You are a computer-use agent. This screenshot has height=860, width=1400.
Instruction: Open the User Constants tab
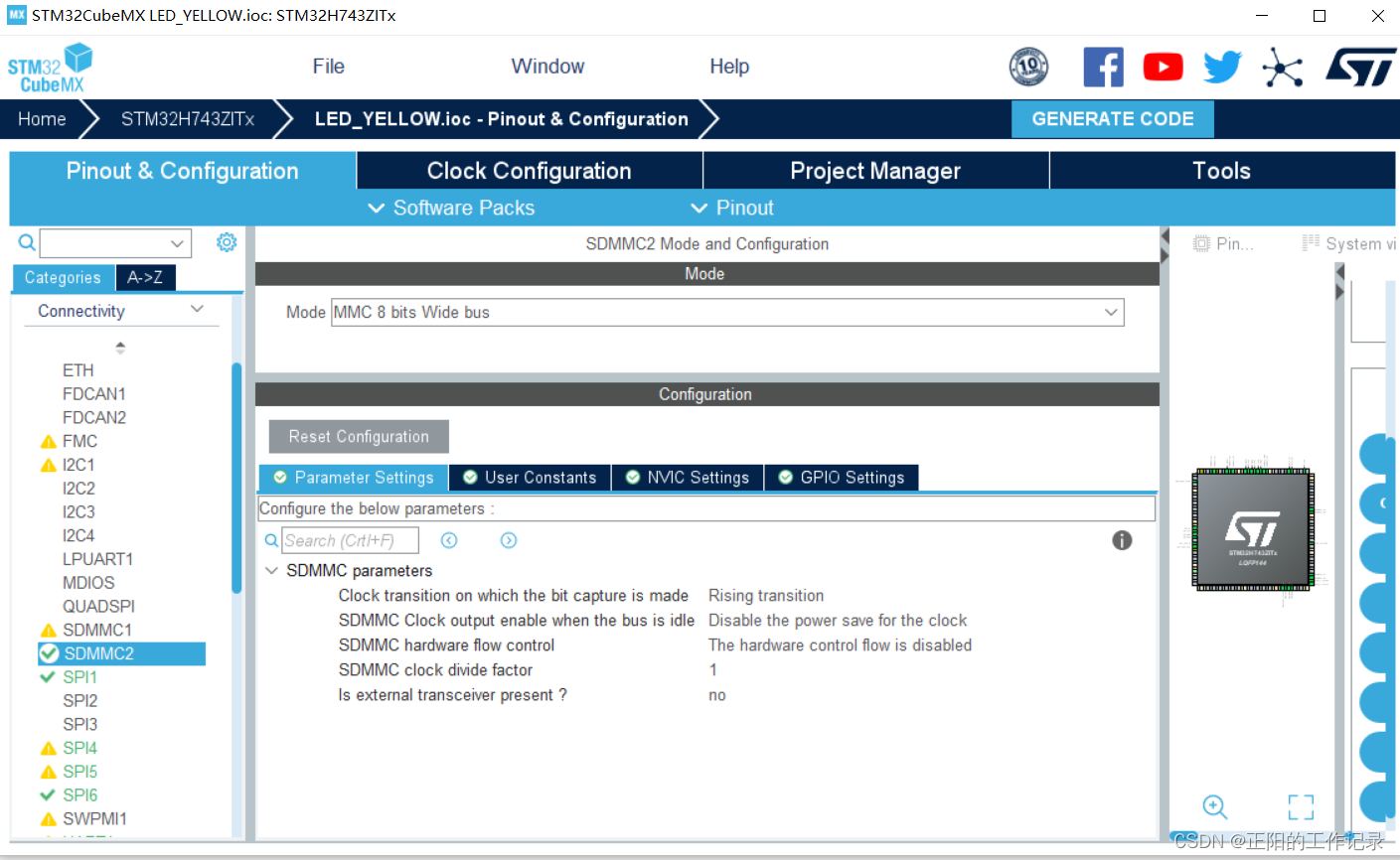tap(530, 478)
